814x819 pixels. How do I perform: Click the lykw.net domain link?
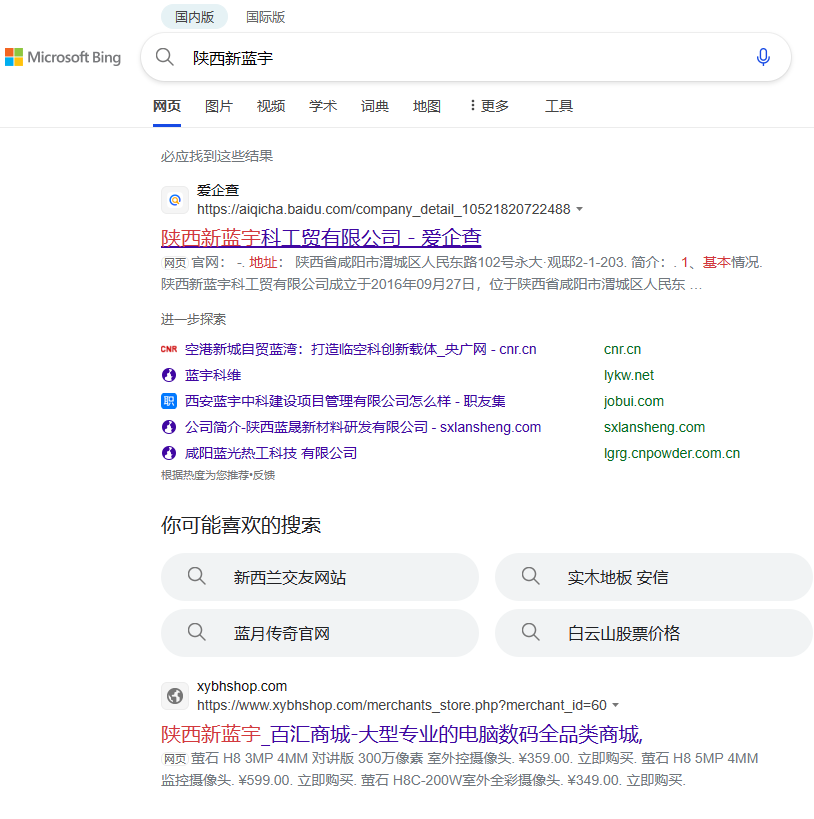(629, 375)
